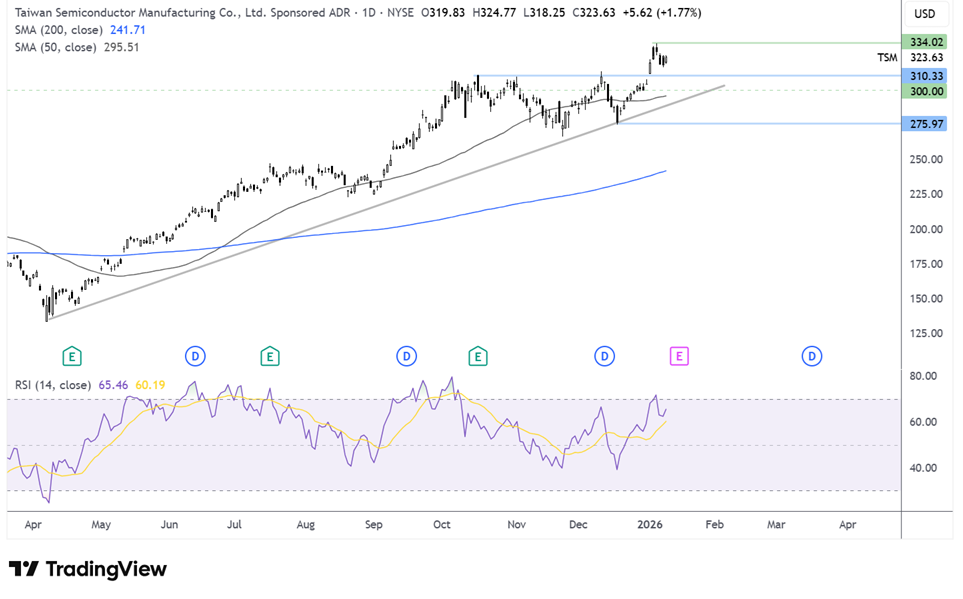The width and height of the screenshot is (963, 599).
Task: Click the green earnings E marker above October
Action: [478, 356]
